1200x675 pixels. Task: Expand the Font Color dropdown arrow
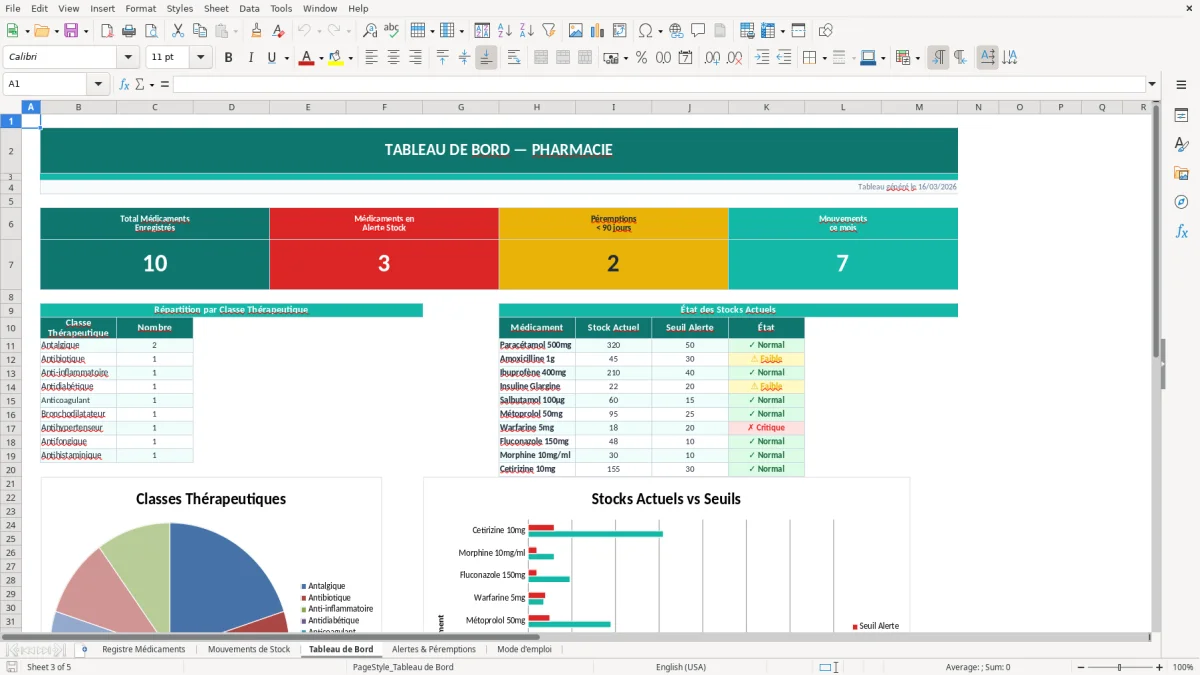coord(320,58)
